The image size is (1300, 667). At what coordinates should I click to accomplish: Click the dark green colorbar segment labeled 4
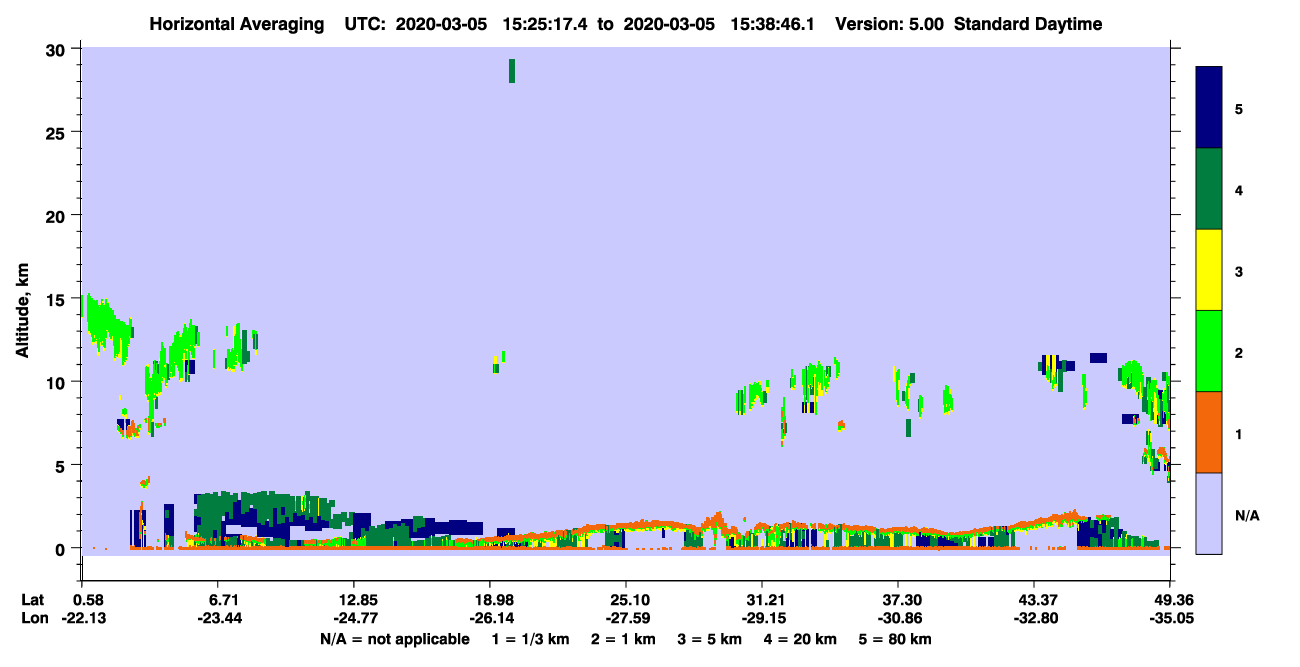1209,189
